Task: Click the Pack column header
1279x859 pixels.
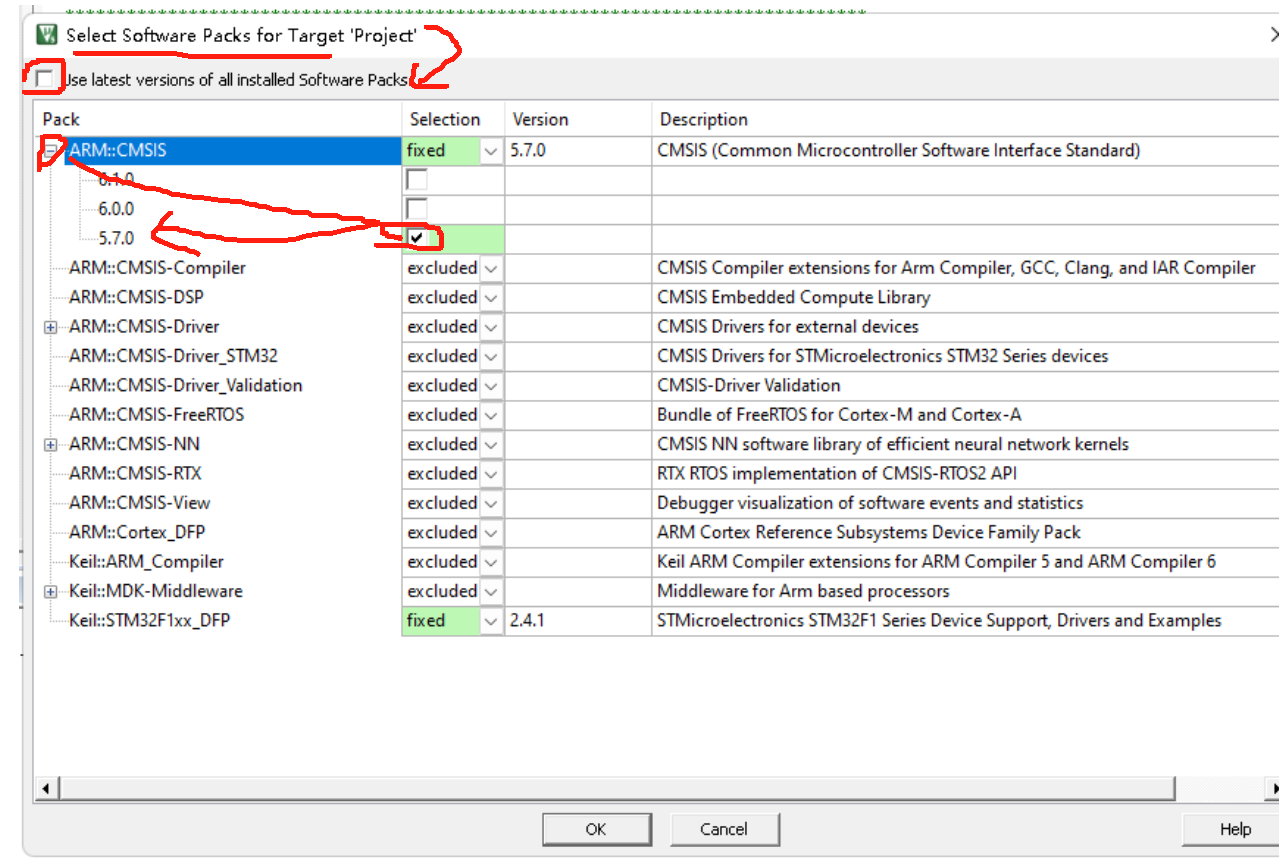Action: pyautogui.click(x=63, y=119)
